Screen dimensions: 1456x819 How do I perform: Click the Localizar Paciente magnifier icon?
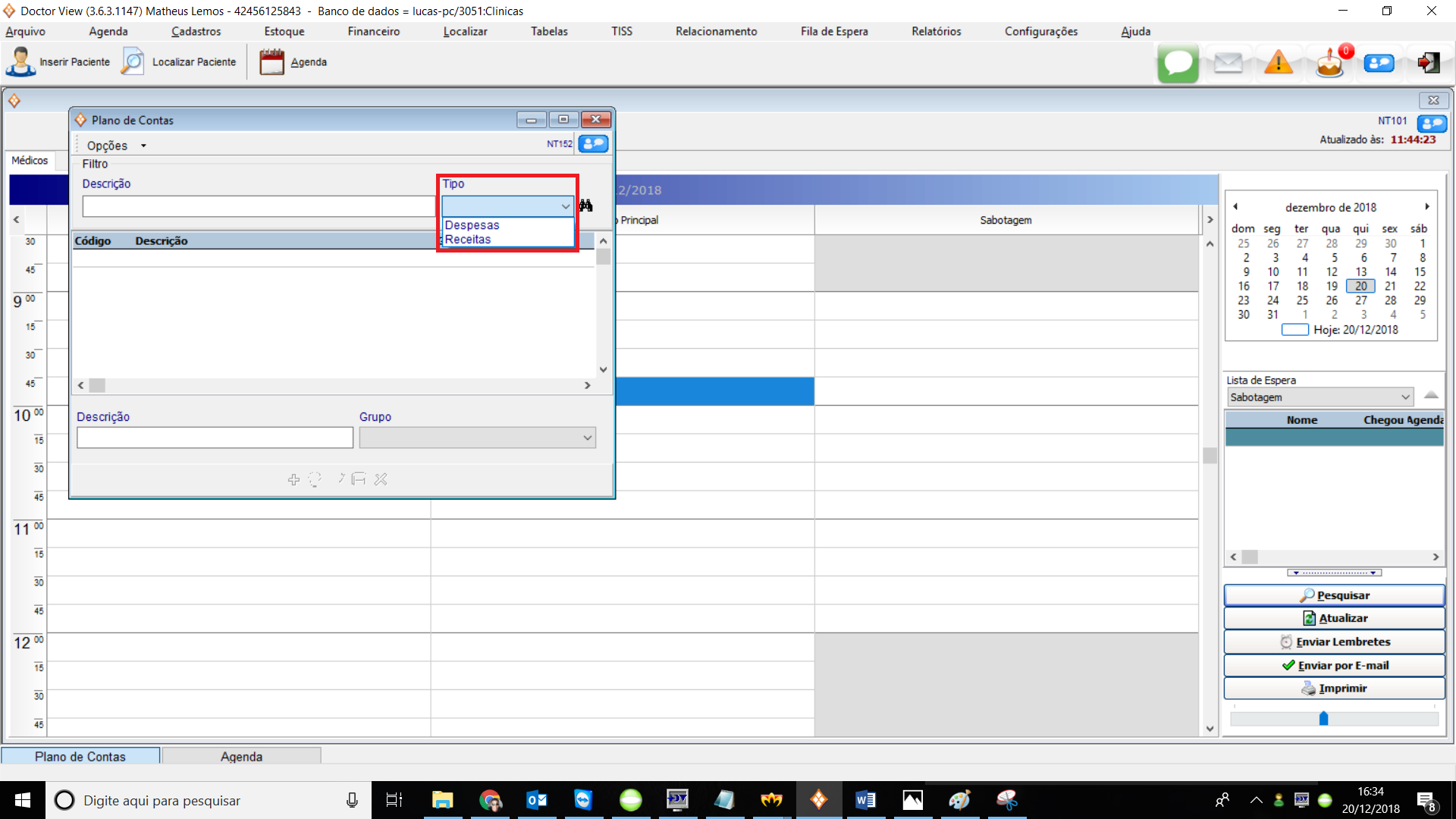133,62
